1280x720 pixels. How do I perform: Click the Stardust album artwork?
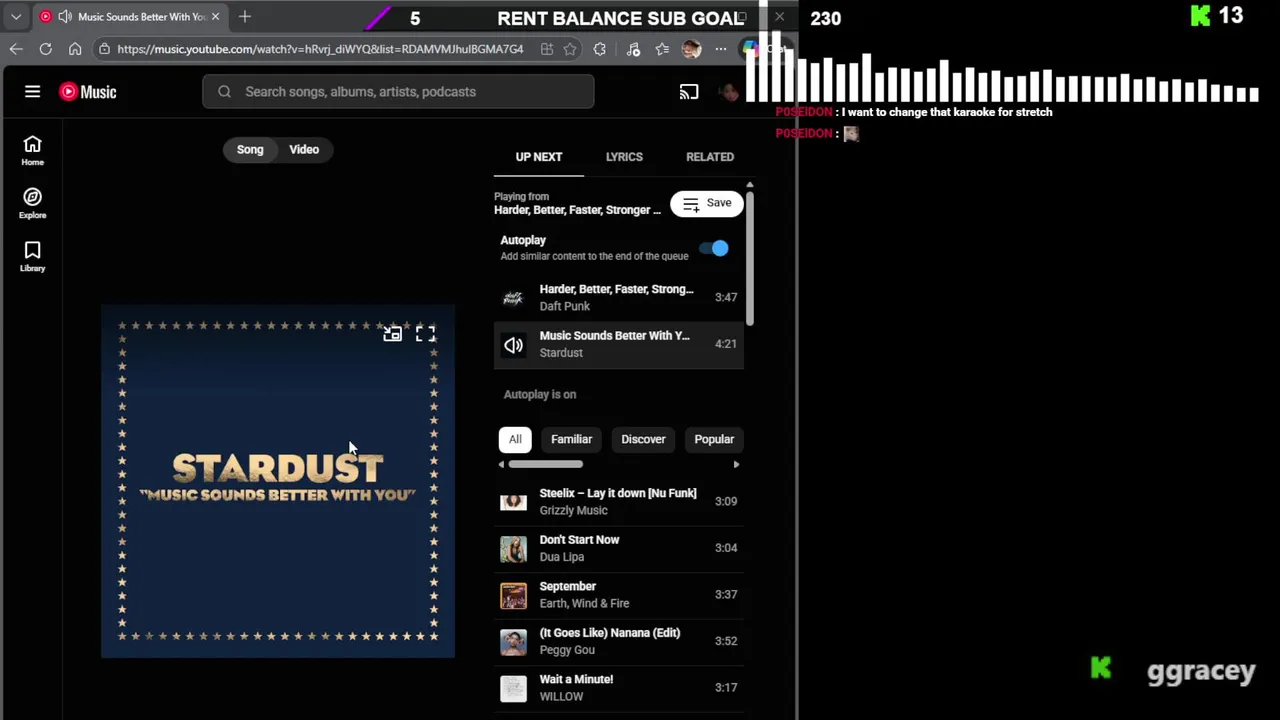278,481
